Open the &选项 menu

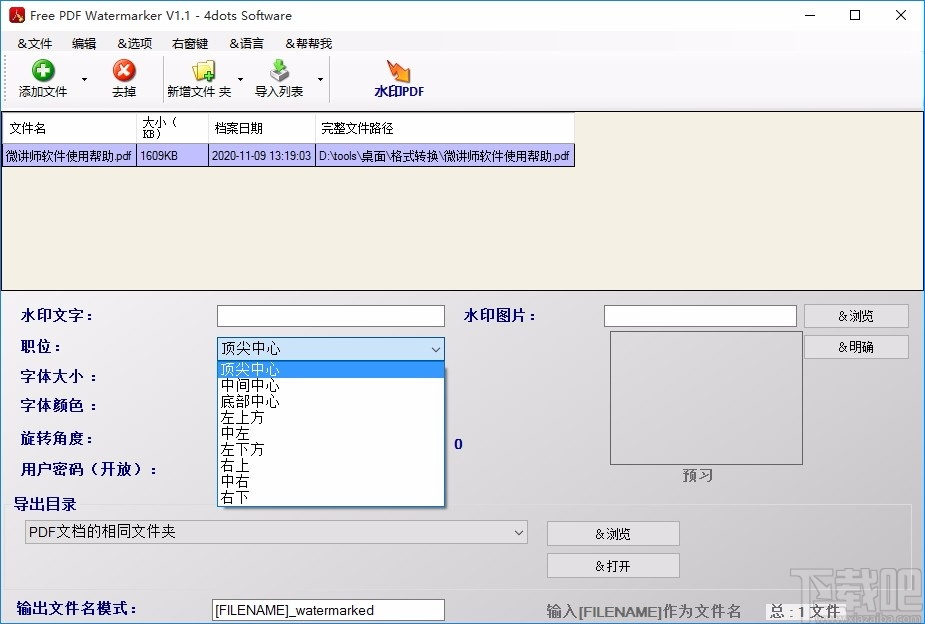135,44
